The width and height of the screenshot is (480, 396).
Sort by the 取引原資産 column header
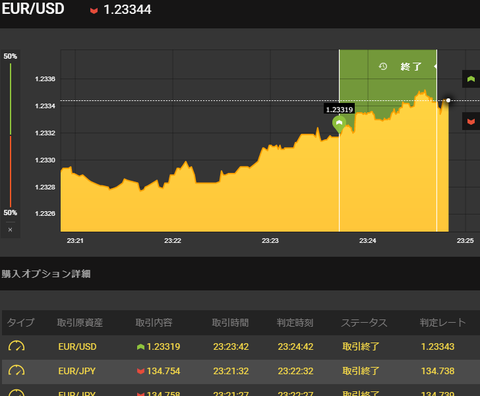[x=80, y=323]
